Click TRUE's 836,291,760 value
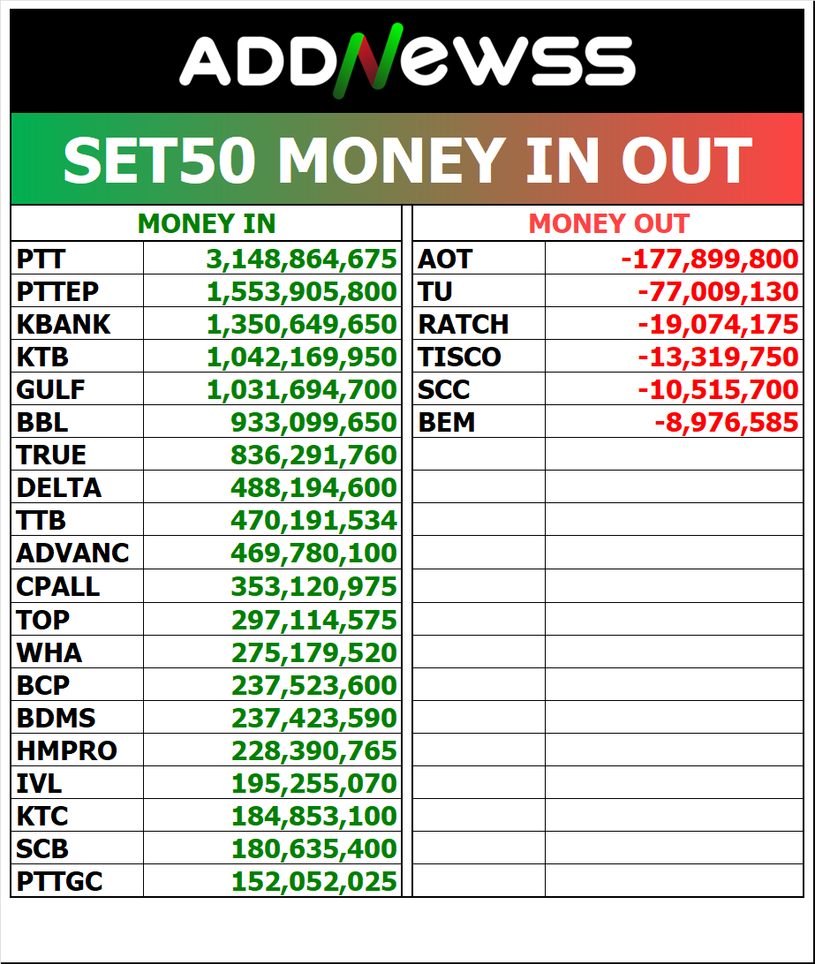815x964 pixels. click(x=314, y=456)
